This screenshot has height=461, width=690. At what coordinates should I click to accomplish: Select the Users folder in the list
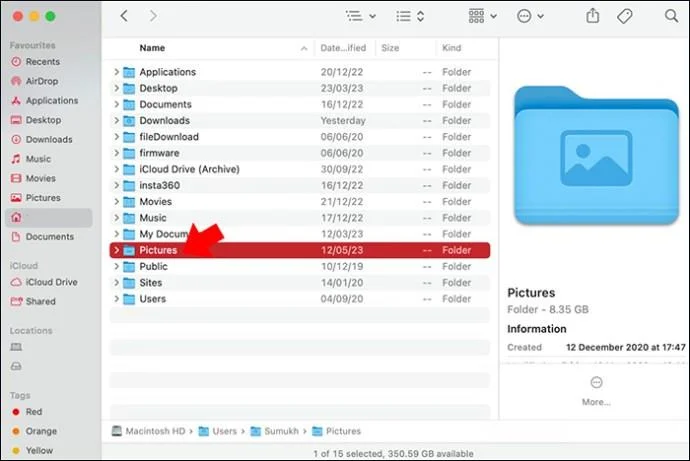[300, 299]
